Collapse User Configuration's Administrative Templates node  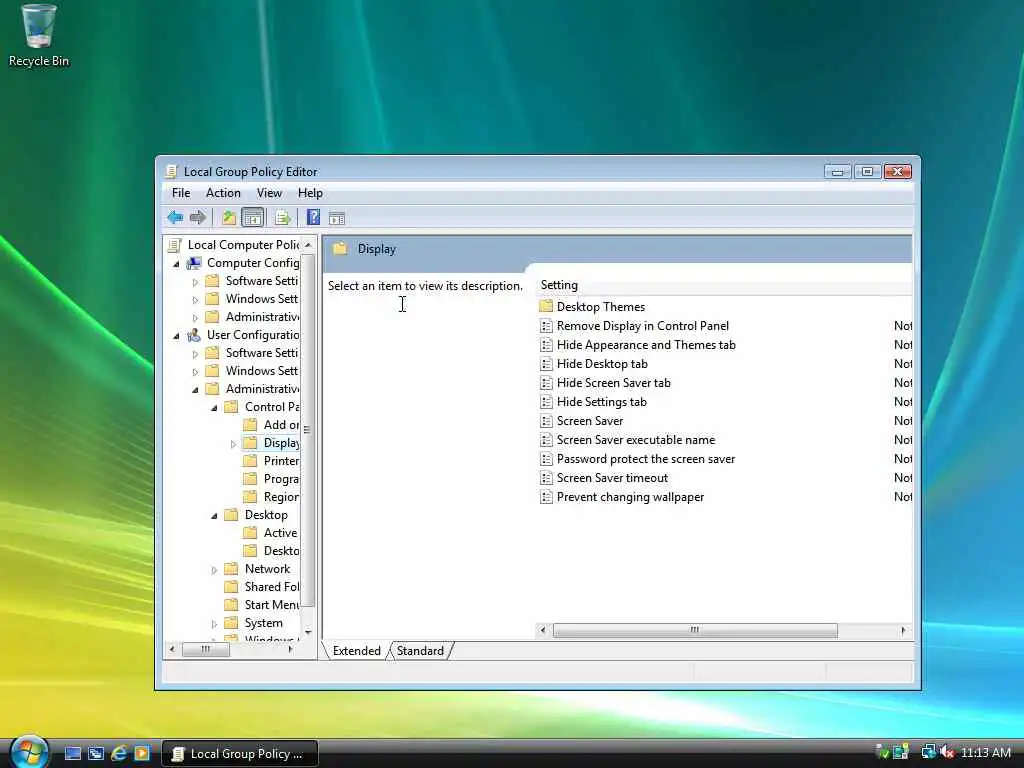click(x=195, y=390)
